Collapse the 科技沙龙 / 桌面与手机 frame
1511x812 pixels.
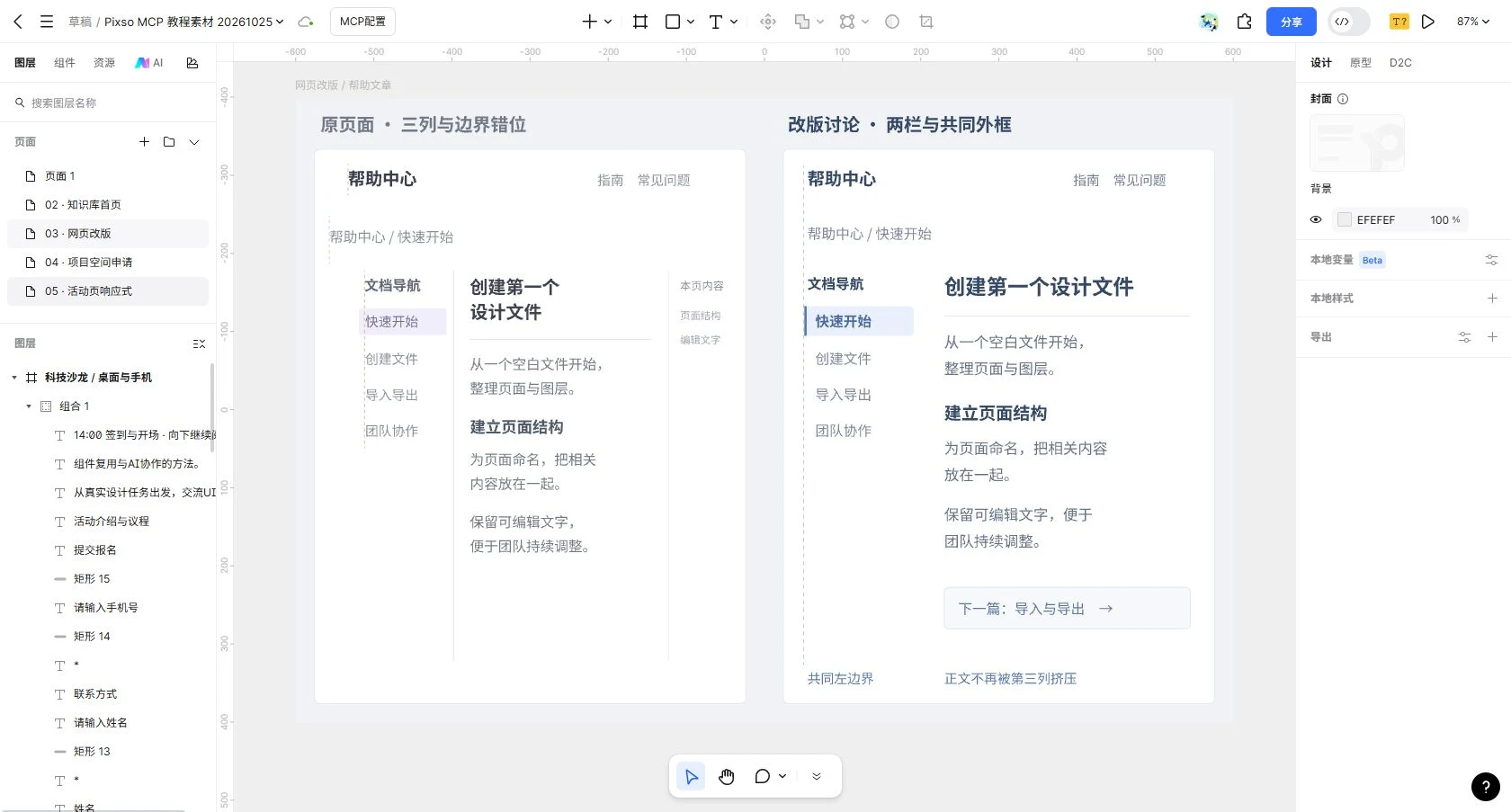[14, 378]
